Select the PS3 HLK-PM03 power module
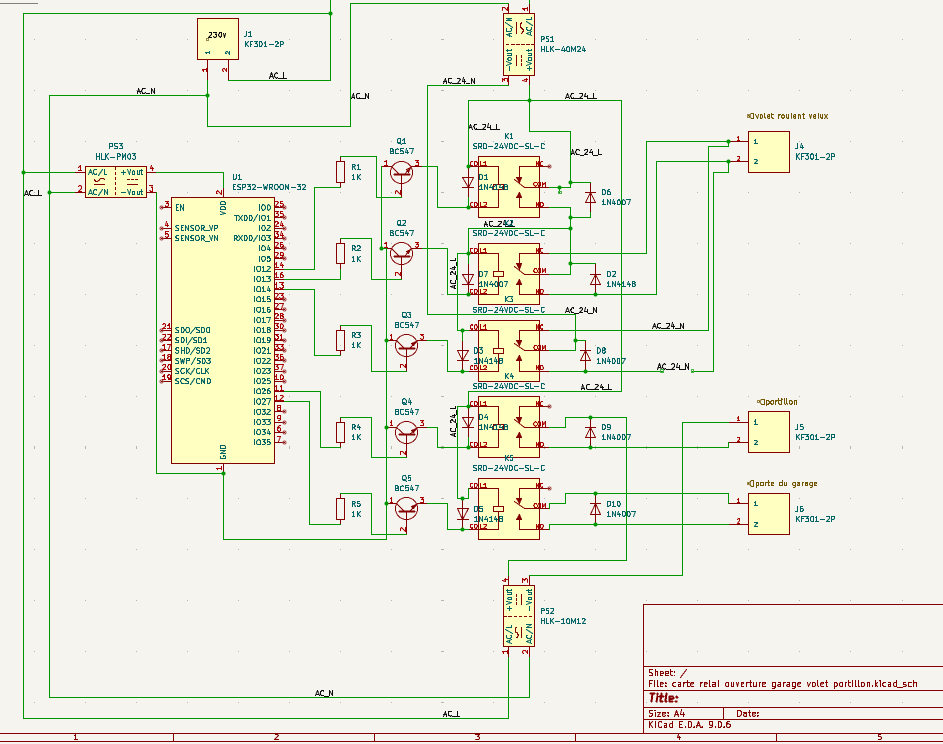Screen dimensions: 943x744 tap(116, 182)
